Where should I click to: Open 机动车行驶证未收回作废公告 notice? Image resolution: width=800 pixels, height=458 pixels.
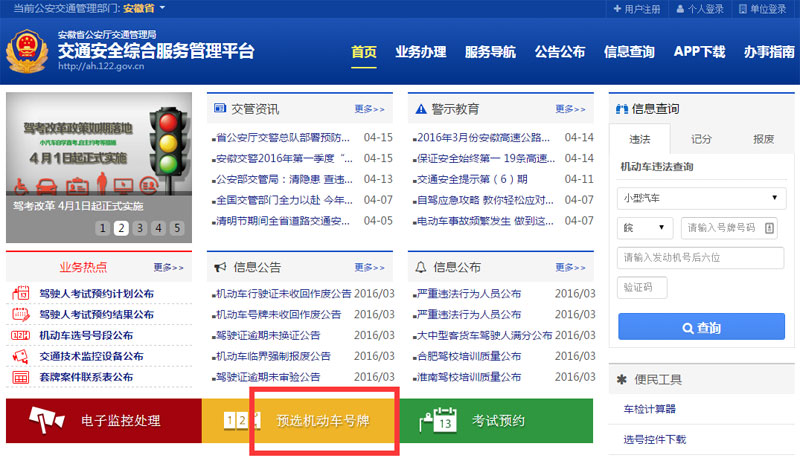tap(284, 294)
